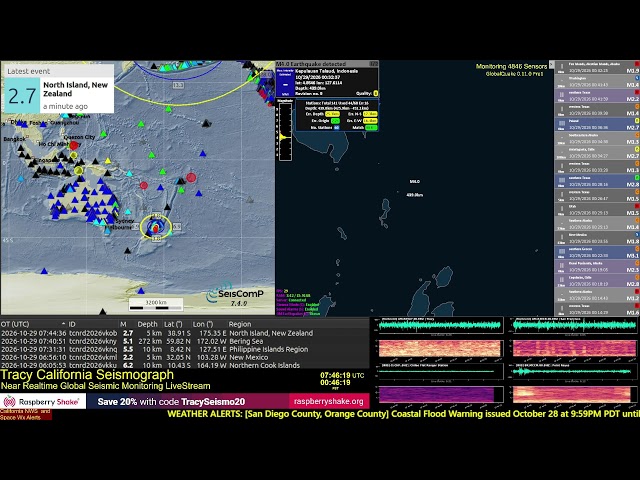Select the M1.6 event at list bottom
Screen dimensions: 640x480
point(597,309)
